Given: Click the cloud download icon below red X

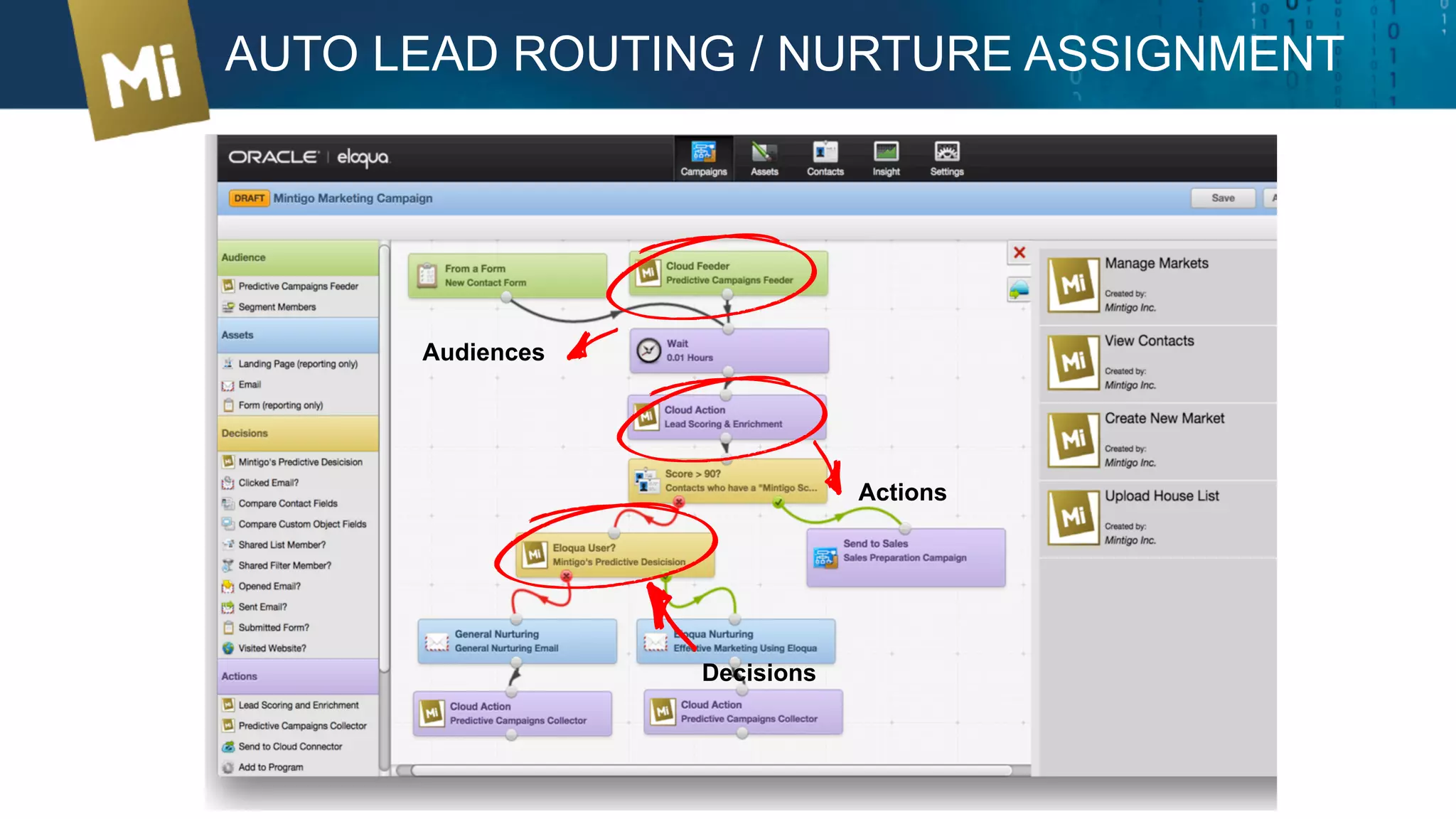Looking at the screenshot, I should 1019,289.
